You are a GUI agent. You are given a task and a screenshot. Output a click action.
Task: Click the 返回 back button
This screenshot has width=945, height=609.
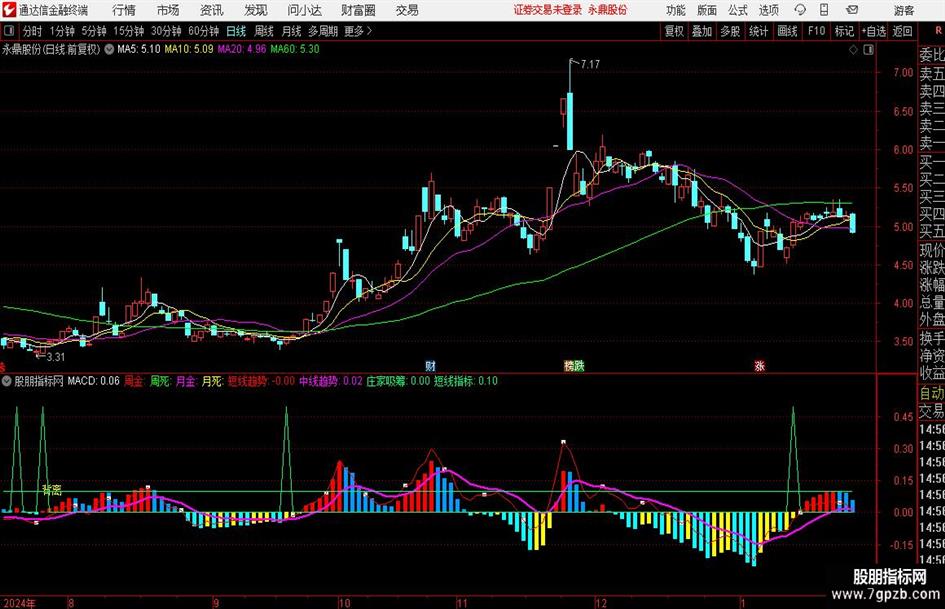click(902, 31)
